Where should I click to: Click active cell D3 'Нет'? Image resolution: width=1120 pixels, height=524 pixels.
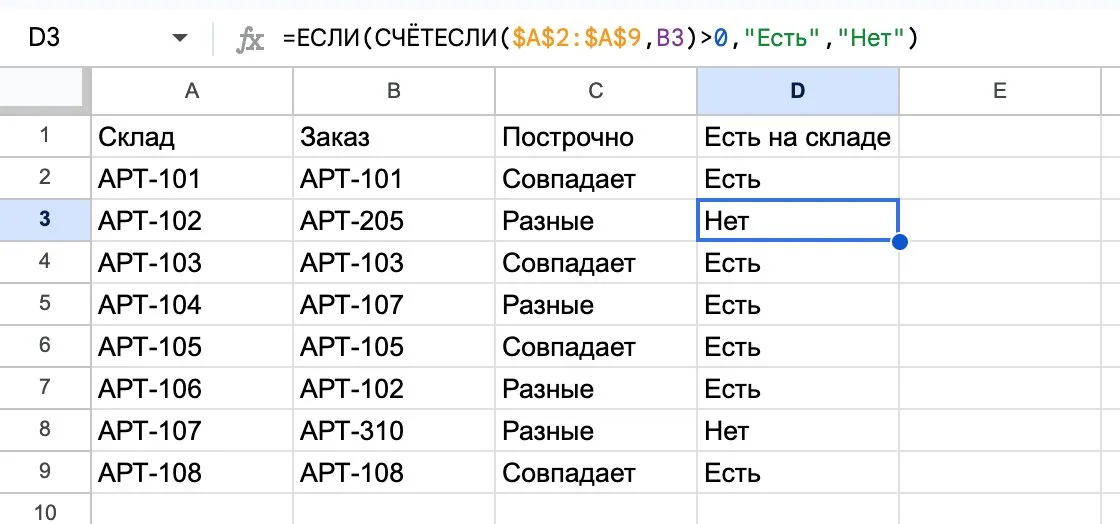(798, 220)
